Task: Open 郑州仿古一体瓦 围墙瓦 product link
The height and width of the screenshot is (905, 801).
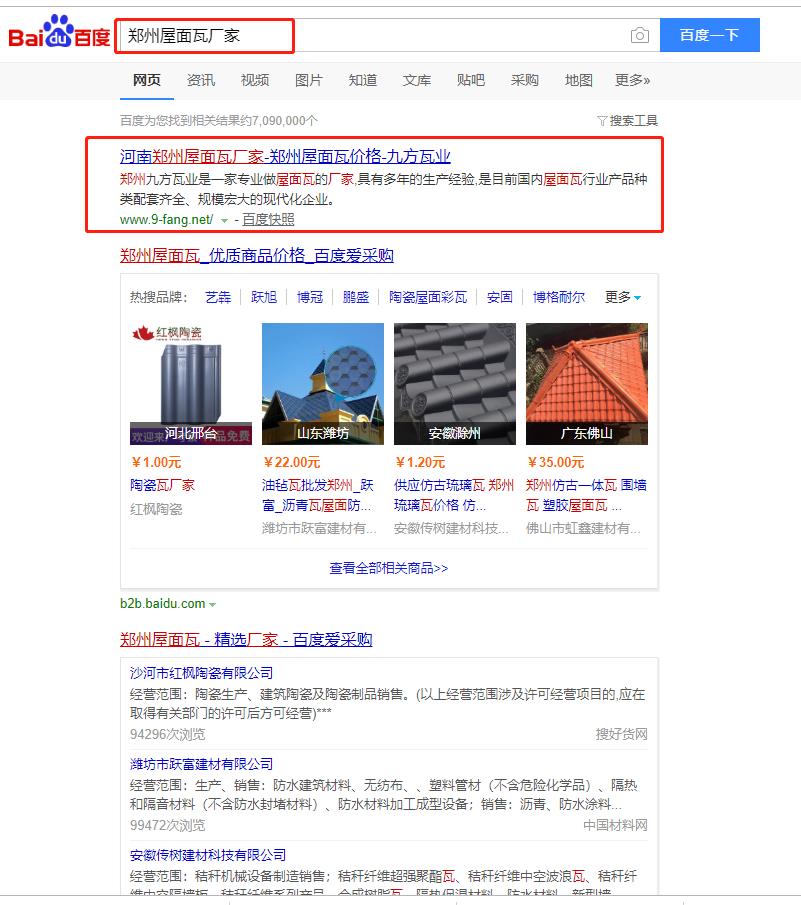Action: tap(586, 495)
